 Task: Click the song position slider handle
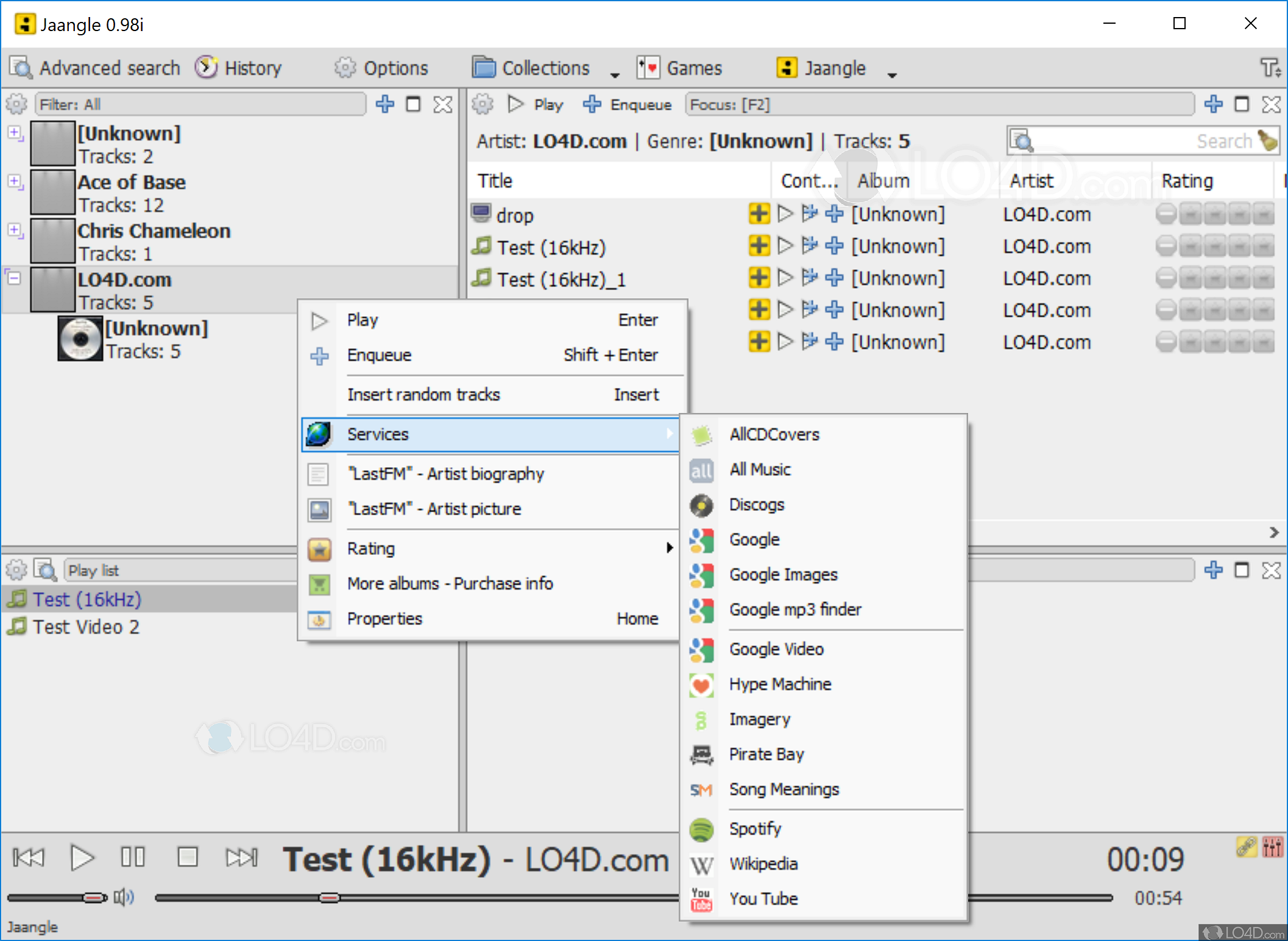coord(329,898)
